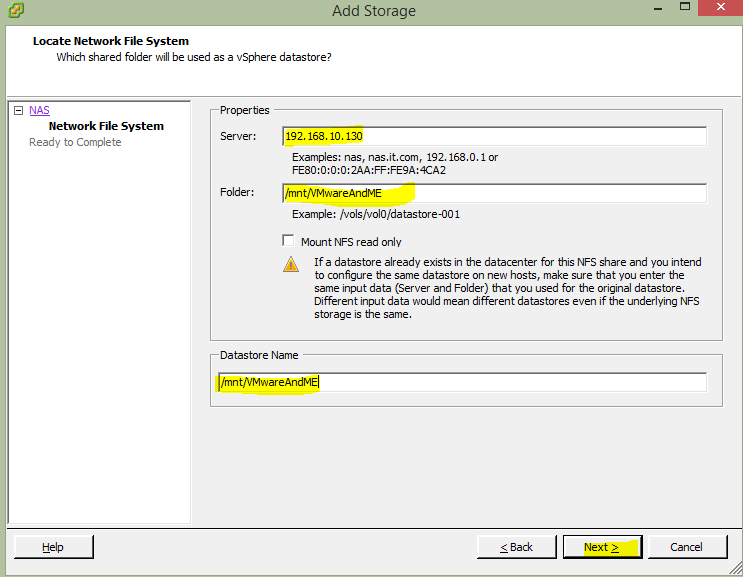Click the datastore warning paragraph text
The image size is (743, 577).
coord(507,288)
